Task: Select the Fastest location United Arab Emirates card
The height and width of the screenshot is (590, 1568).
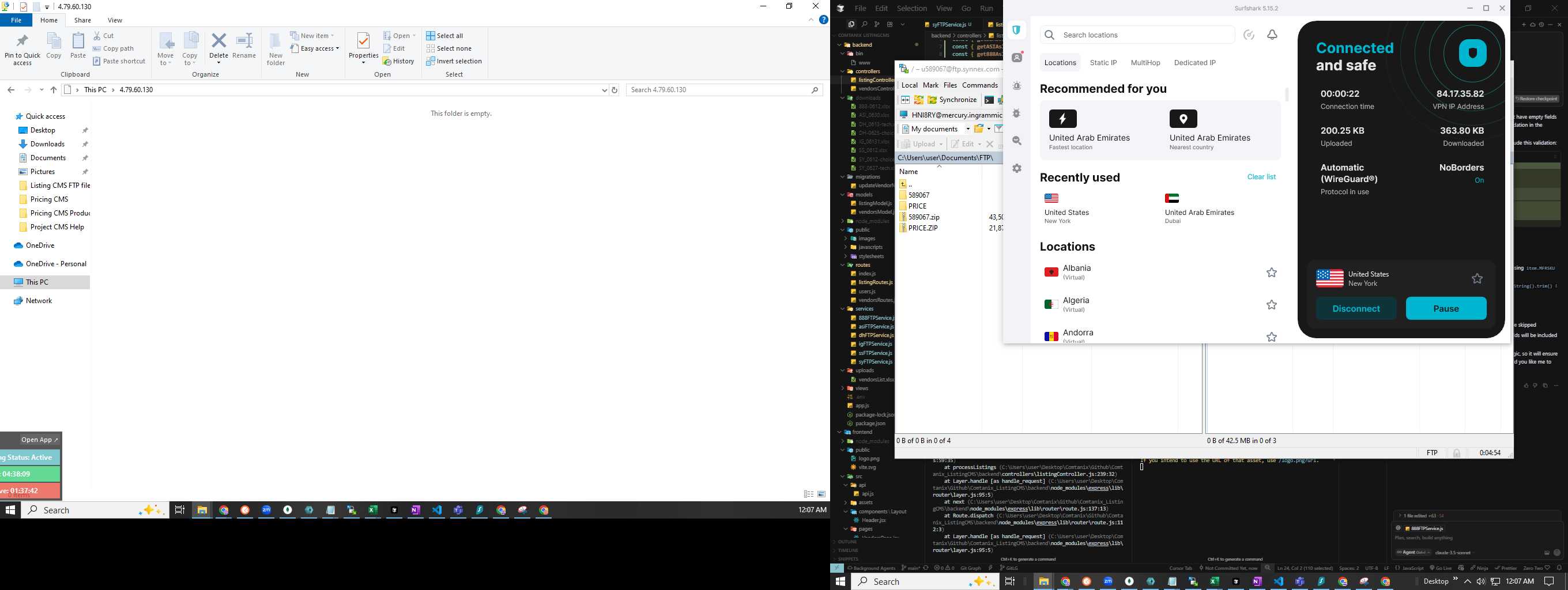Action: 1089,131
